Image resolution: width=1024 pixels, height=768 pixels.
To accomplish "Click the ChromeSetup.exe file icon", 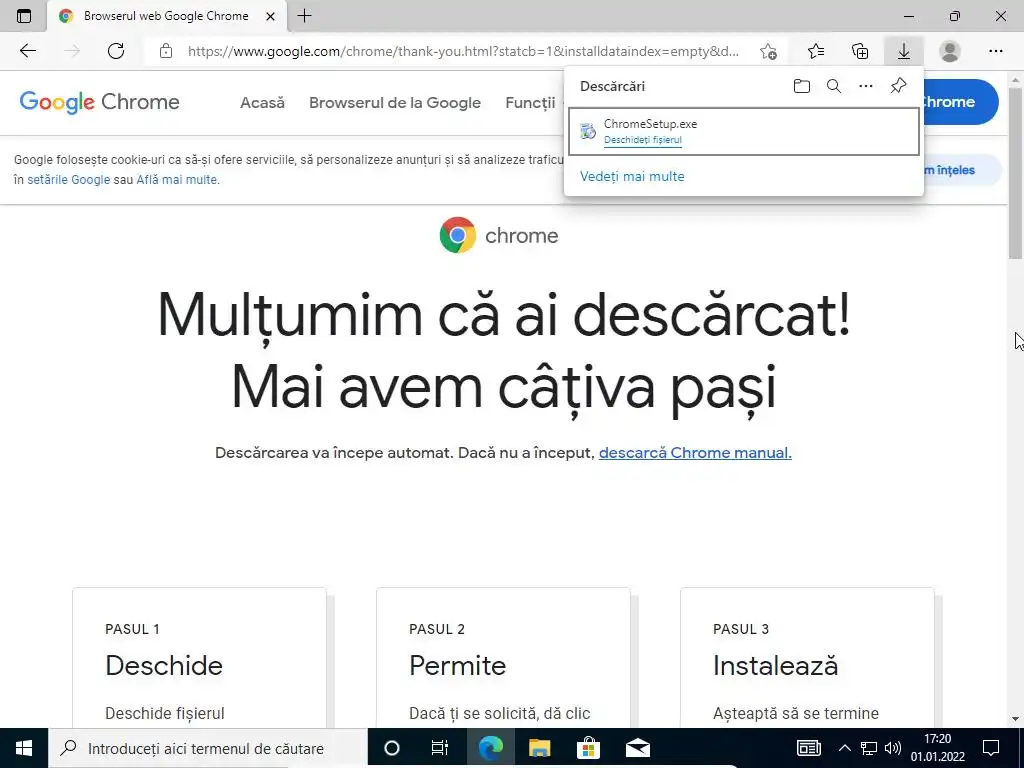I will coord(588,131).
